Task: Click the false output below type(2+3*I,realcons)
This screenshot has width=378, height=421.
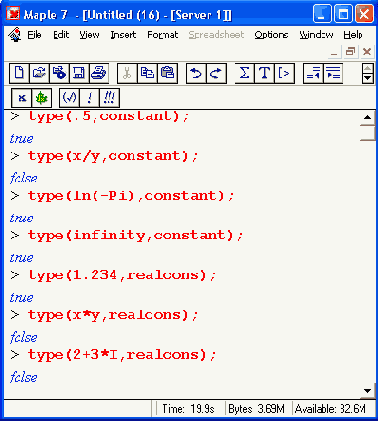Action: (23, 377)
